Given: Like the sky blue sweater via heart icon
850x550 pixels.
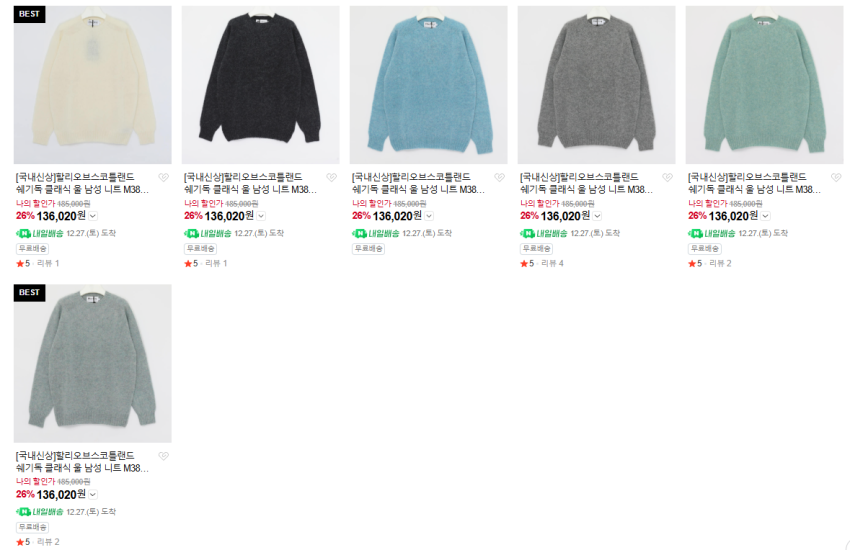Looking at the screenshot, I should pyautogui.click(x=499, y=177).
